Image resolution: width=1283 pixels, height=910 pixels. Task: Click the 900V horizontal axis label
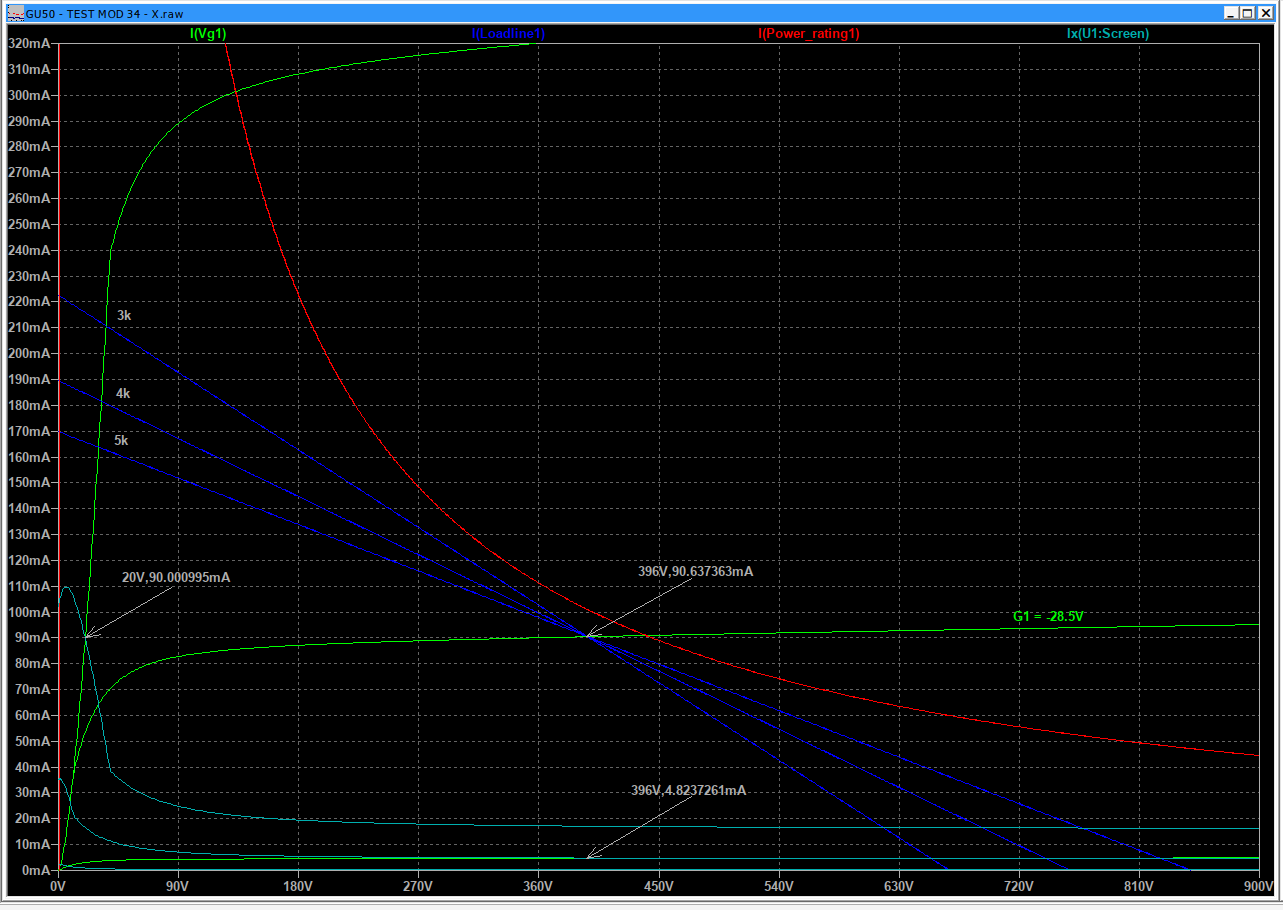click(1258, 886)
